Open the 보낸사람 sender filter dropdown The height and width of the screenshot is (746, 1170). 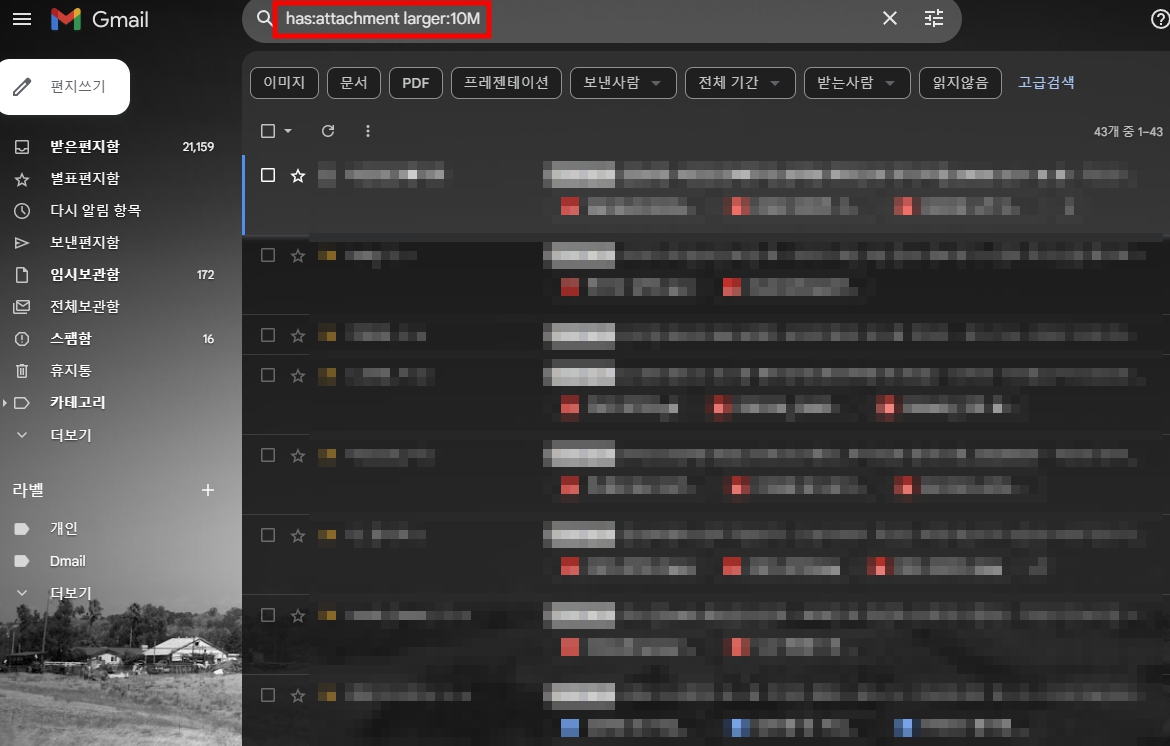click(x=622, y=83)
